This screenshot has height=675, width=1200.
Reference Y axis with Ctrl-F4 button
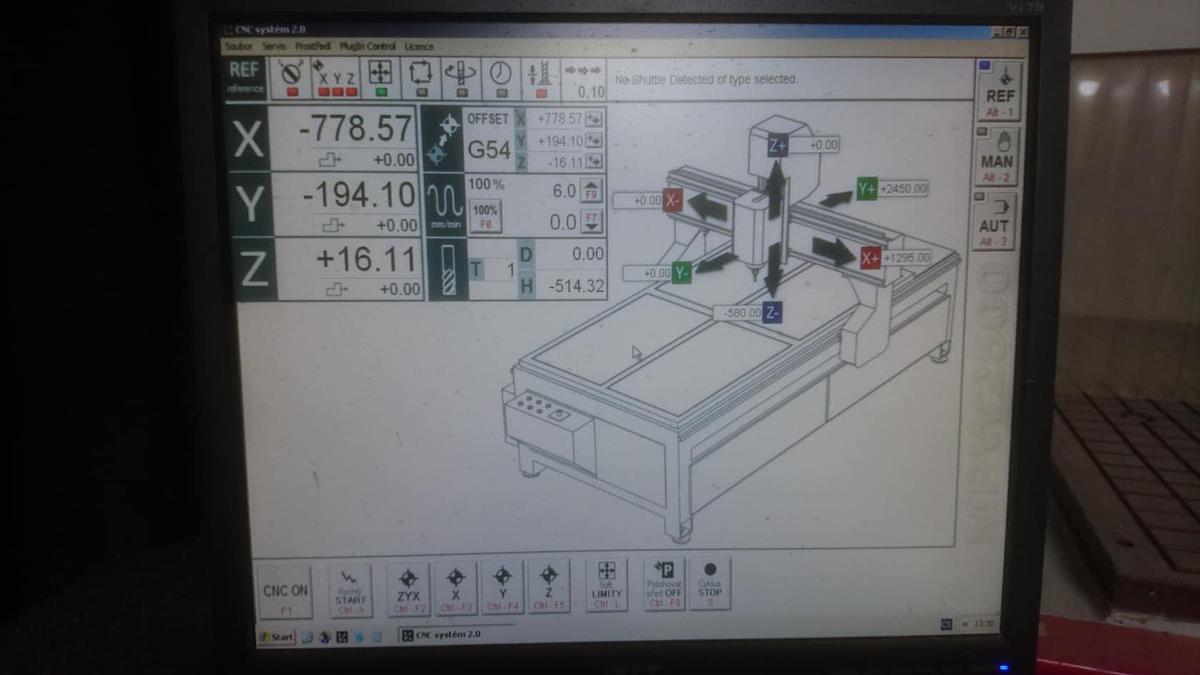(502, 586)
